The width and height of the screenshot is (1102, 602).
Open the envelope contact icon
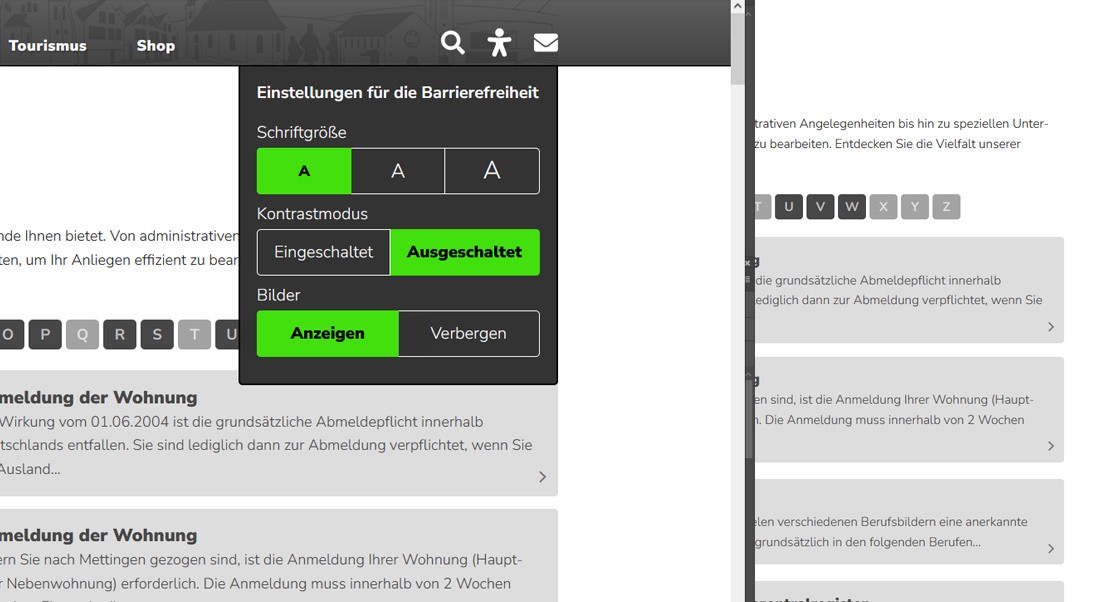pyautogui.click(x=546, y=43)
